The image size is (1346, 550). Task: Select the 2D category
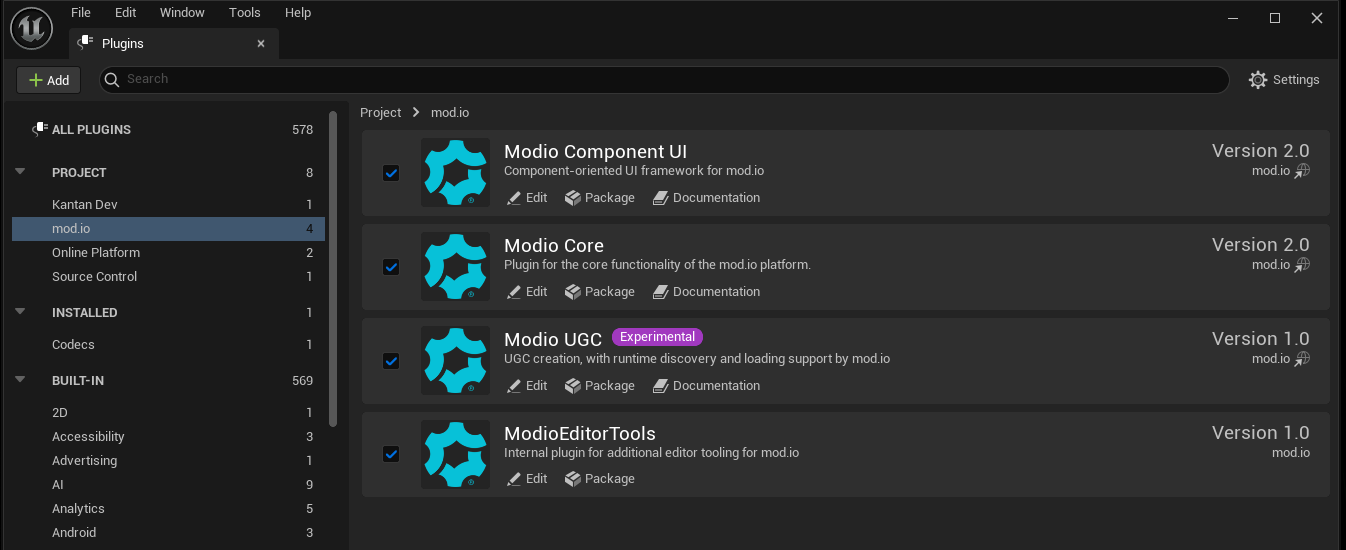click(168, 413)
